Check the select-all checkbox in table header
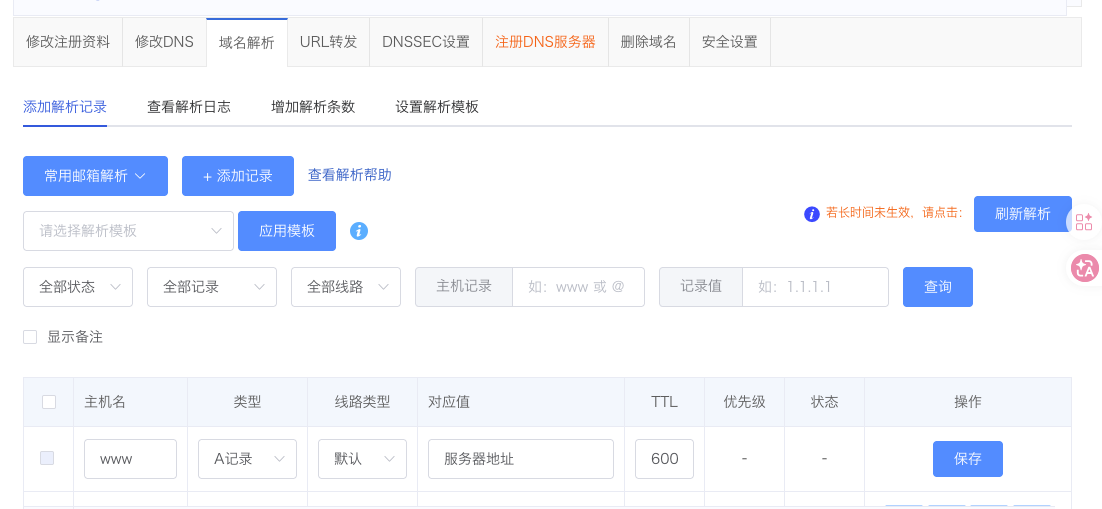 click(x=49, y=402)
